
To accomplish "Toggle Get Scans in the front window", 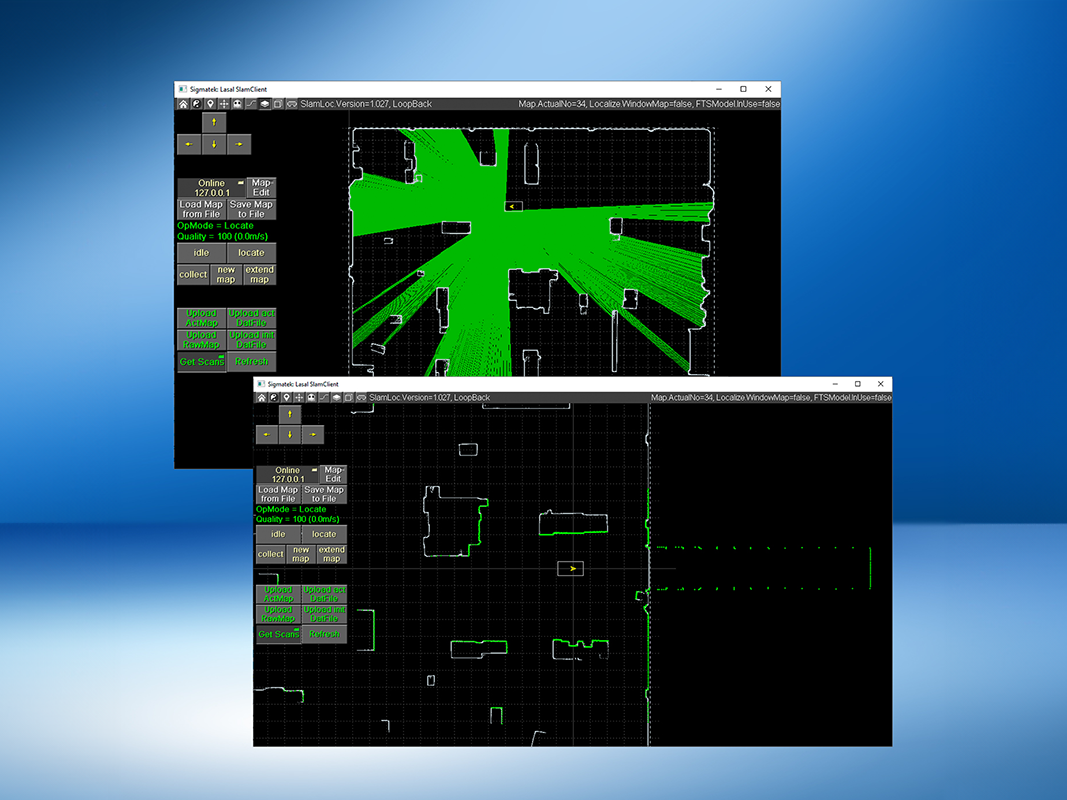I will [278, 634].
